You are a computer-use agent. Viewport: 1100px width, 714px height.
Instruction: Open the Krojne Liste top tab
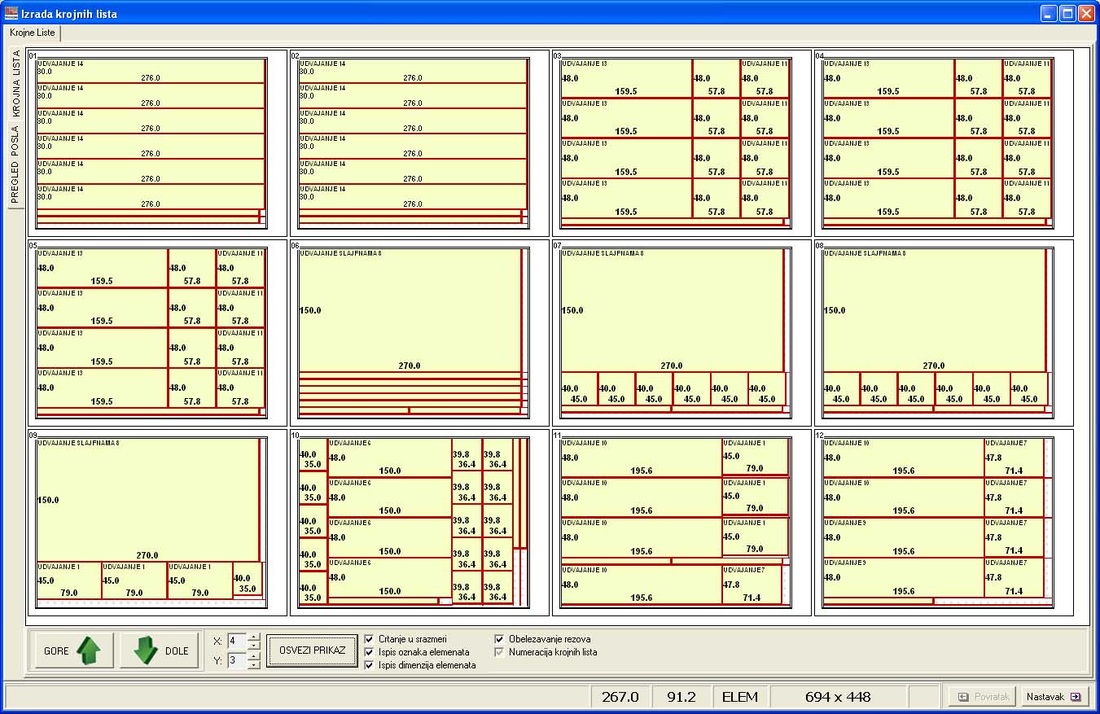(34, 33)
